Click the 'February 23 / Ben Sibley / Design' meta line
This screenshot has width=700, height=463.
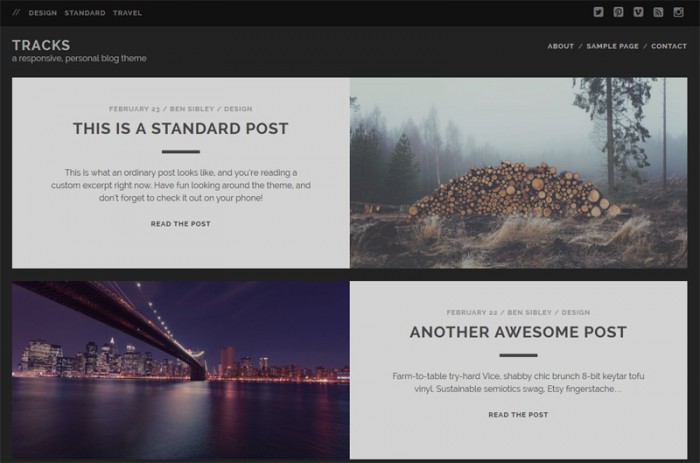(x=181, y=109)
